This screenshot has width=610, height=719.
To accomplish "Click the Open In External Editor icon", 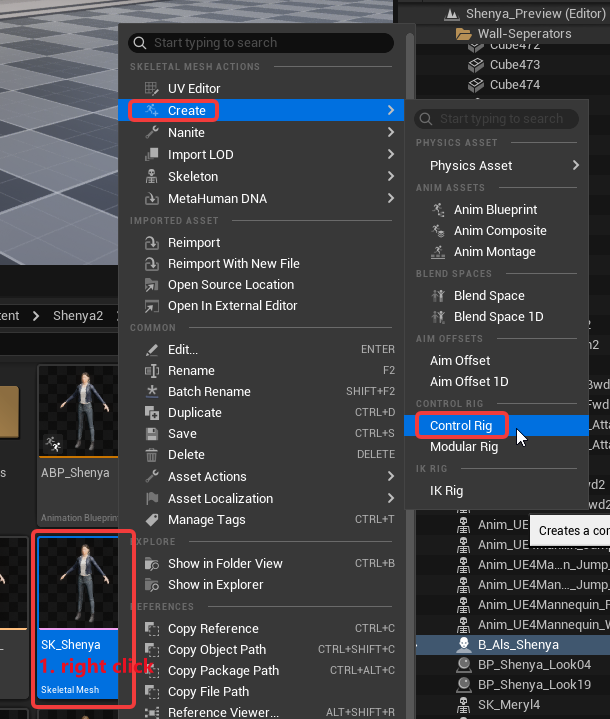I will pos(151,306).
